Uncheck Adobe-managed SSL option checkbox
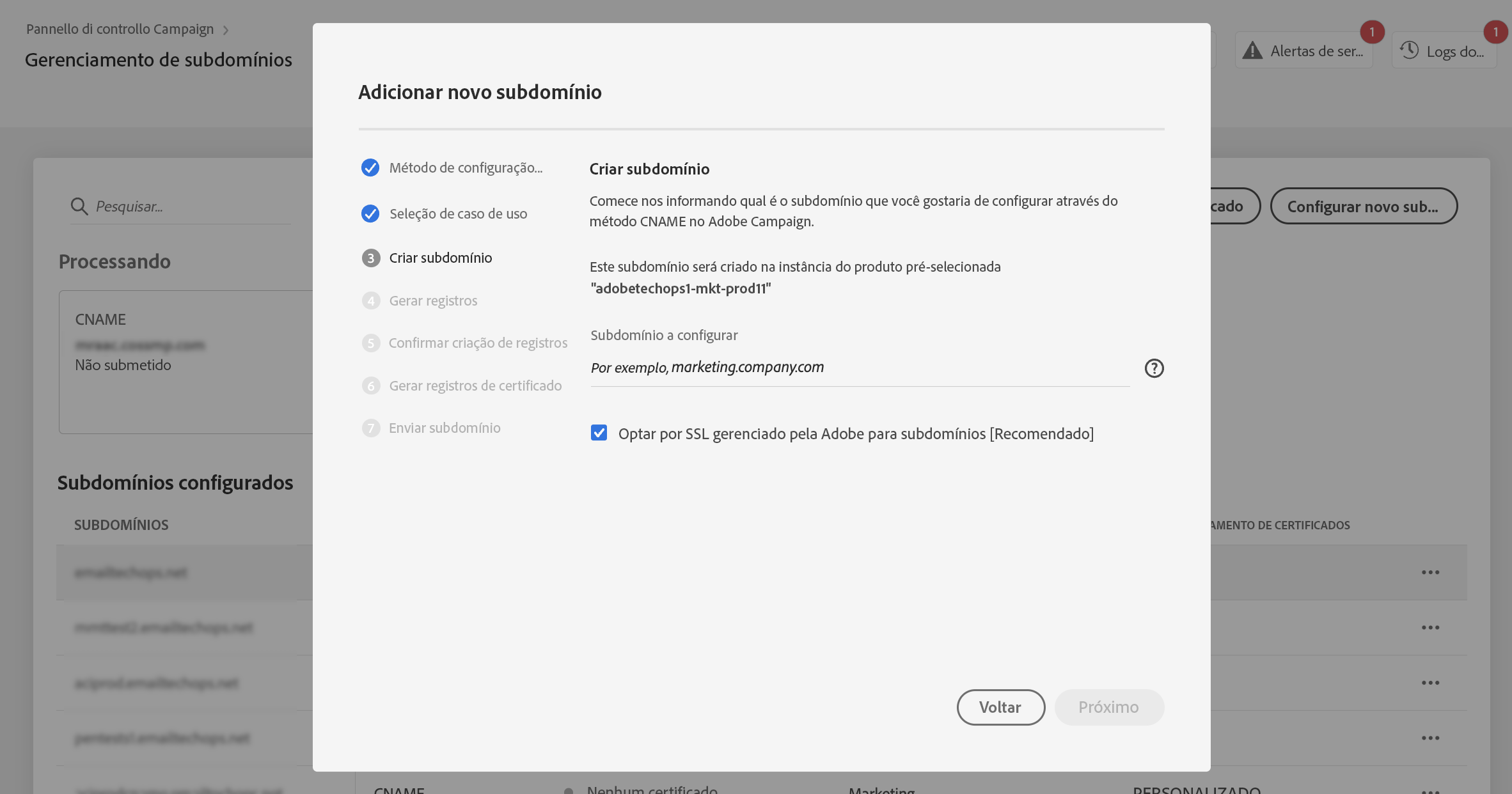Viewport: 1512px width, 794px height. tap(599, 433)
